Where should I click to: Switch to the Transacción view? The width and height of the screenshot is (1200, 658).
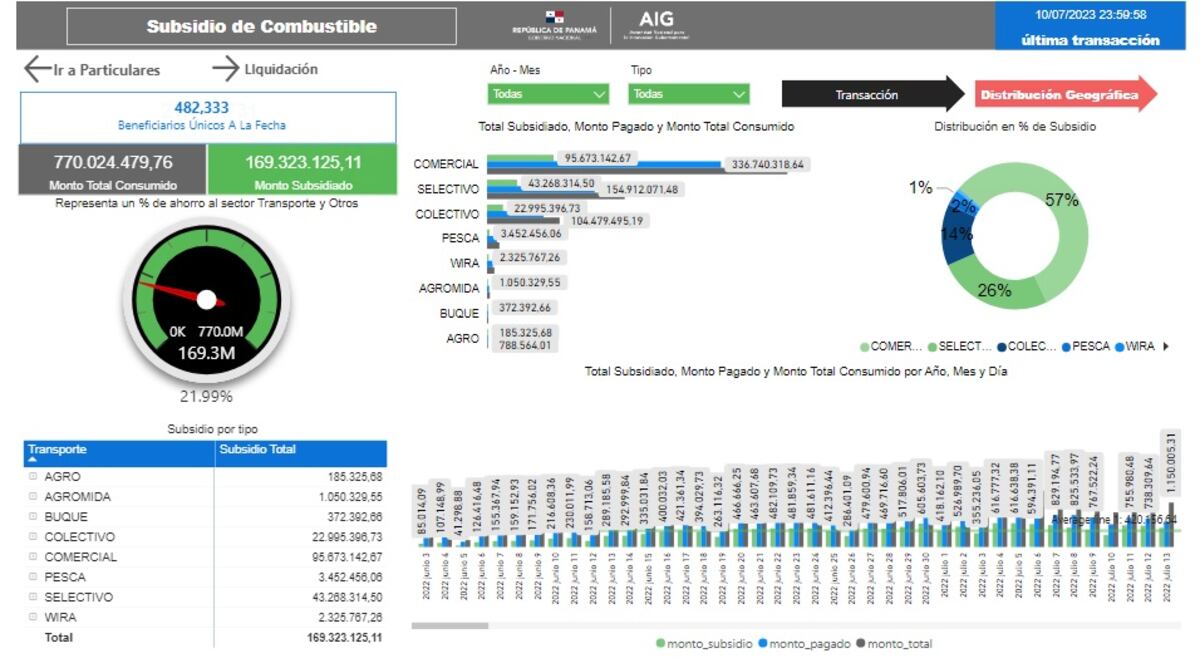pyautogui.click(x=867, y=95)
